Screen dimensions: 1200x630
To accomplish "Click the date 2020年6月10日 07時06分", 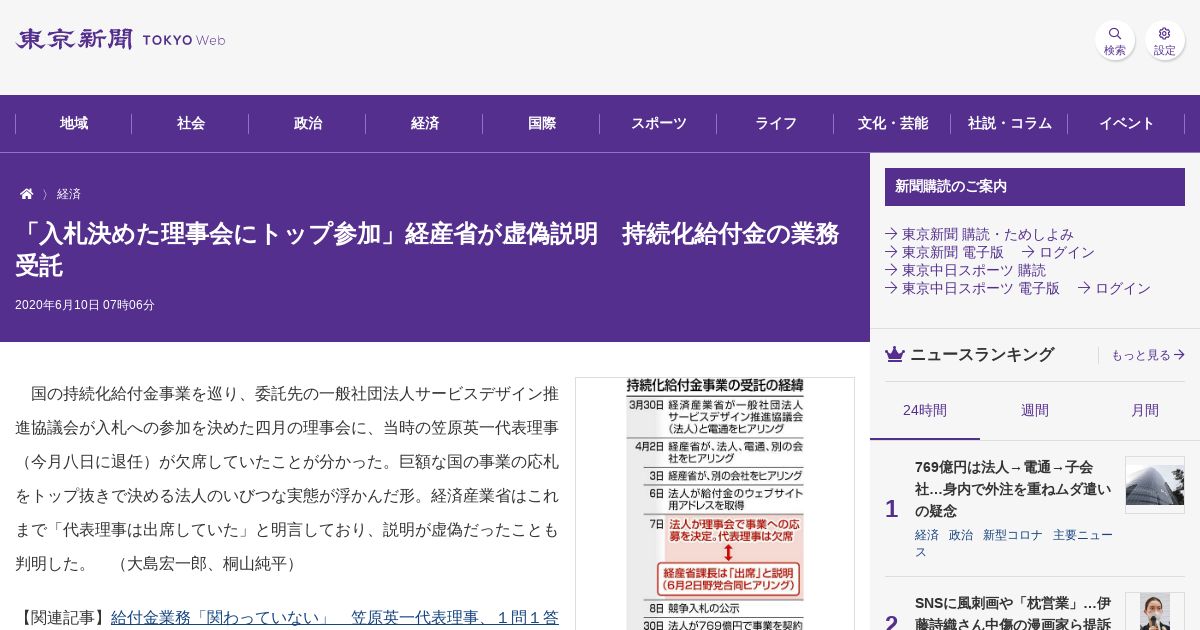I will pos(85,305).
